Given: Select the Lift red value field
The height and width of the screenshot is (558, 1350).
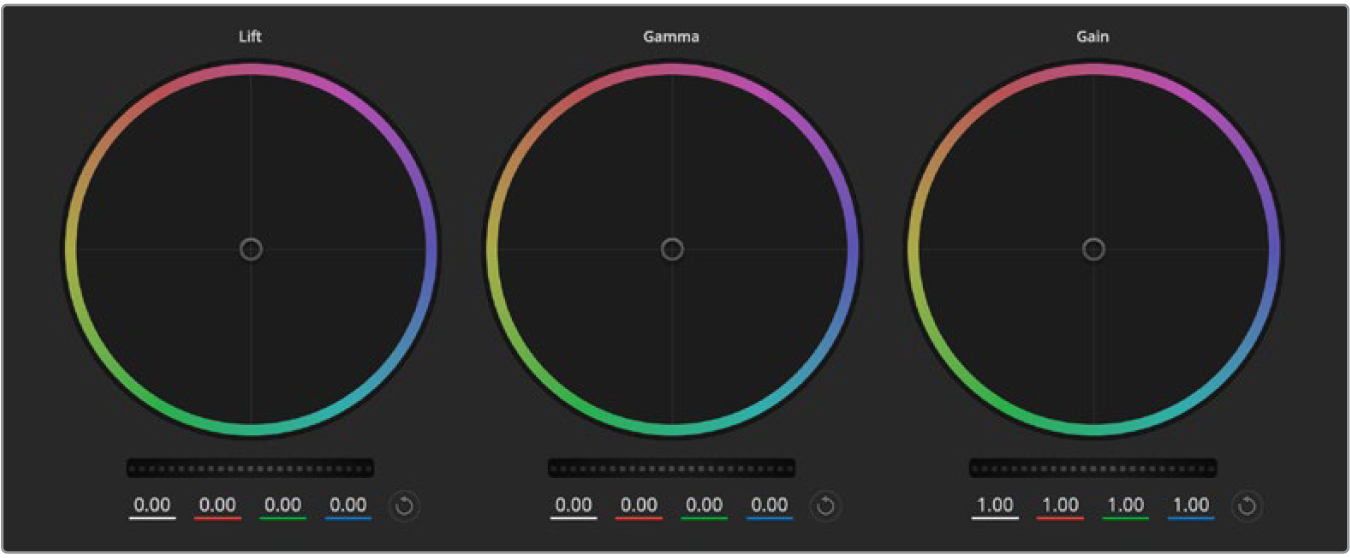Looking at the screenshot, I should click(x=217, y=505).
